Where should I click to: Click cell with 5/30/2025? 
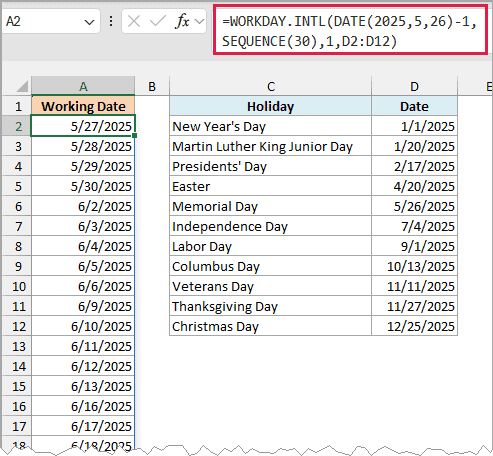pos(83,186)
